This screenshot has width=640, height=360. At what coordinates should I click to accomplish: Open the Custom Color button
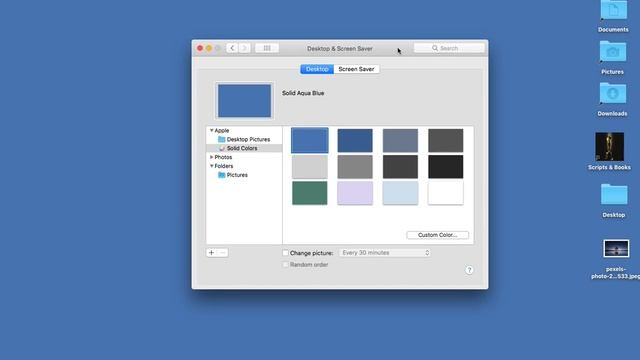tap(438, 235)
